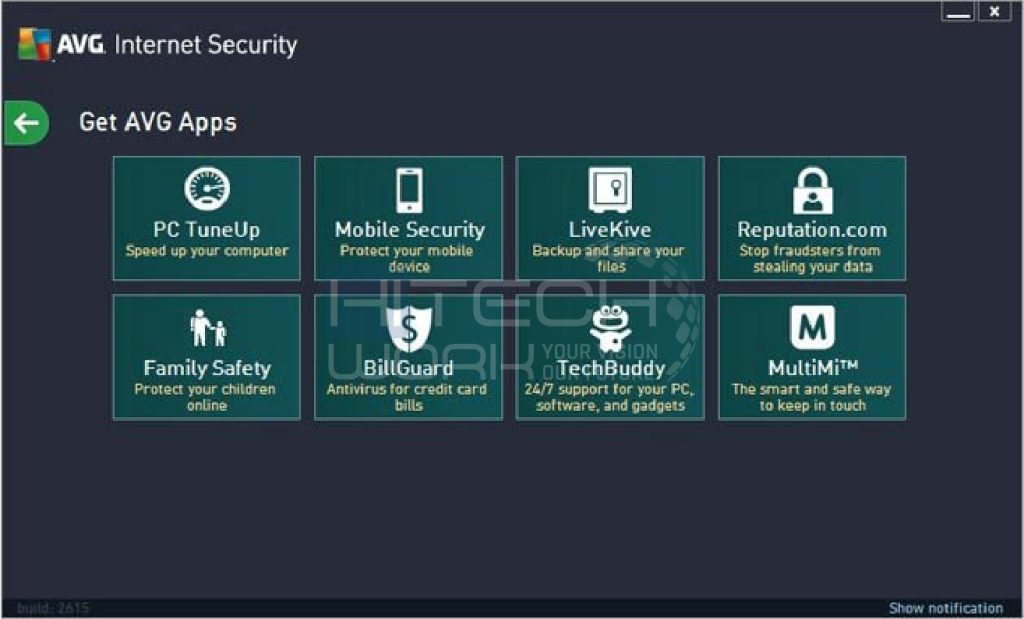Click the AVG logo icon

pyautogui.click(x=35, y=44)
